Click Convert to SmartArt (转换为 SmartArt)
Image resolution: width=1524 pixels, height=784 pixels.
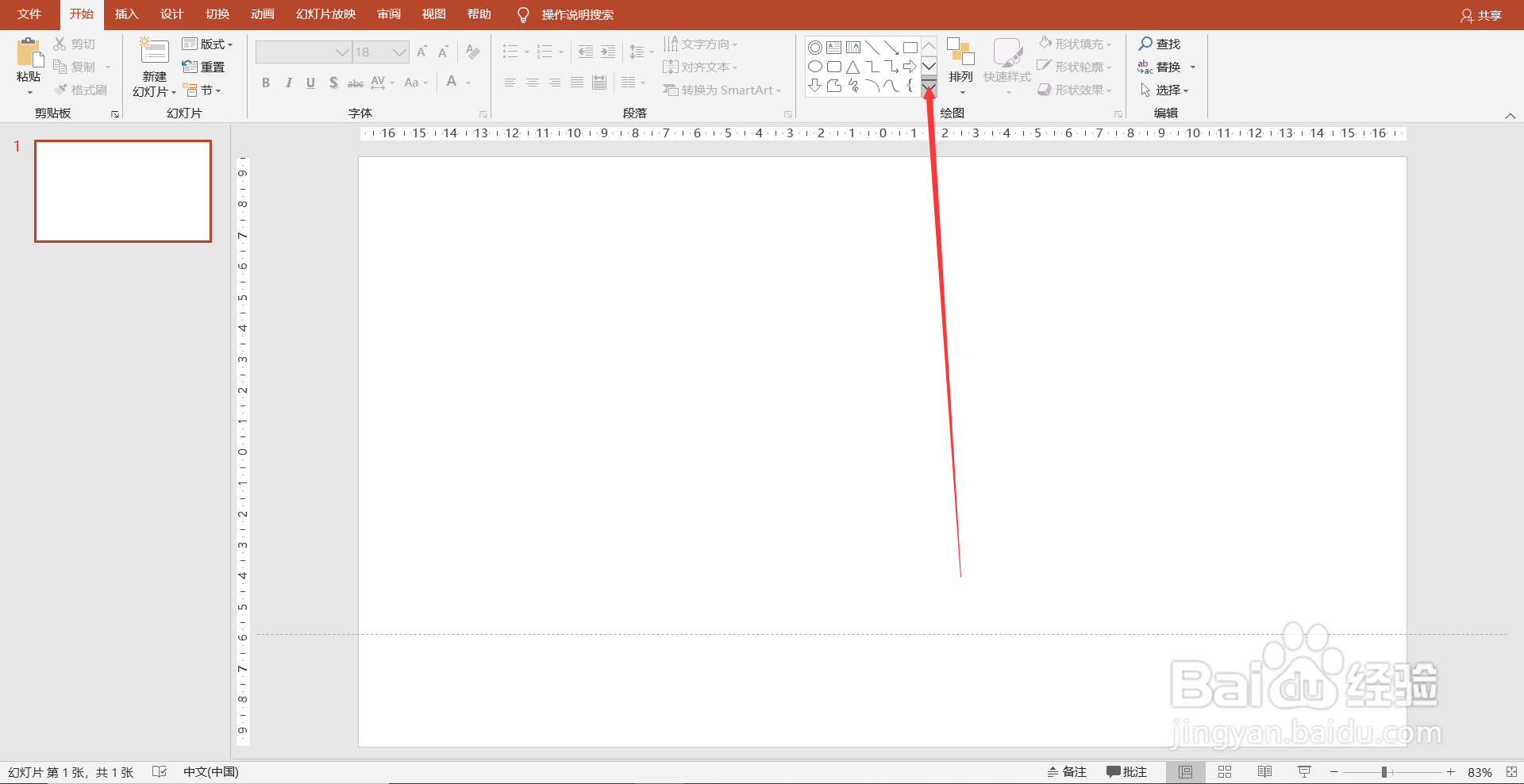722,90
